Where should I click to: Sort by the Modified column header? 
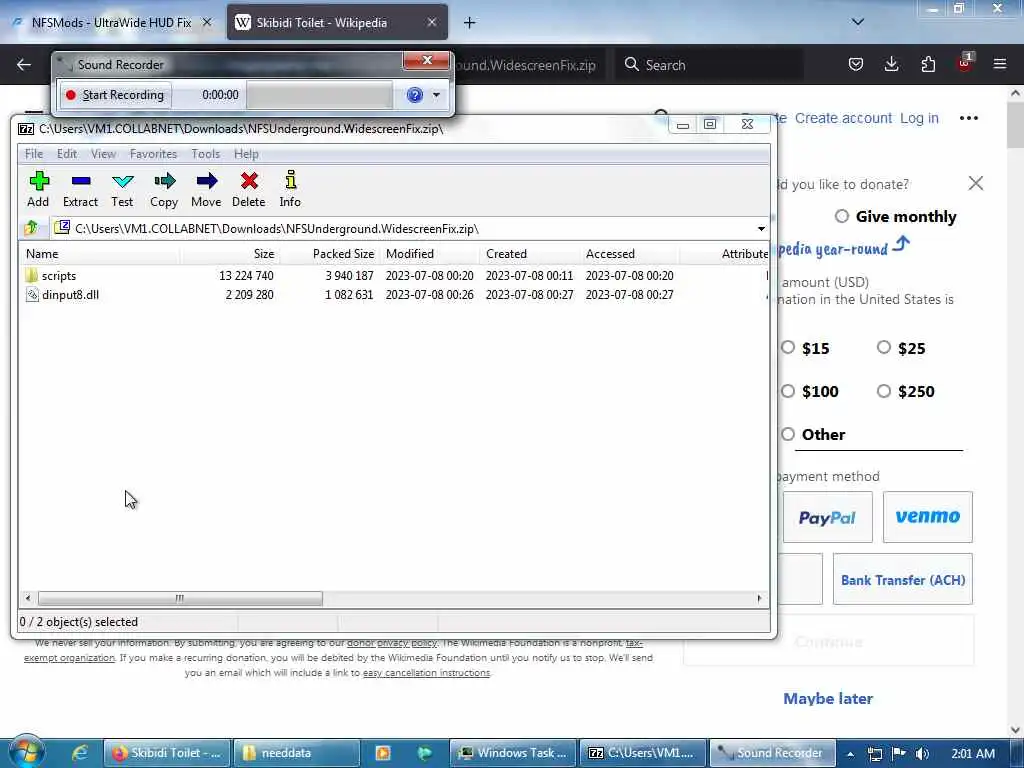(430, 253)
